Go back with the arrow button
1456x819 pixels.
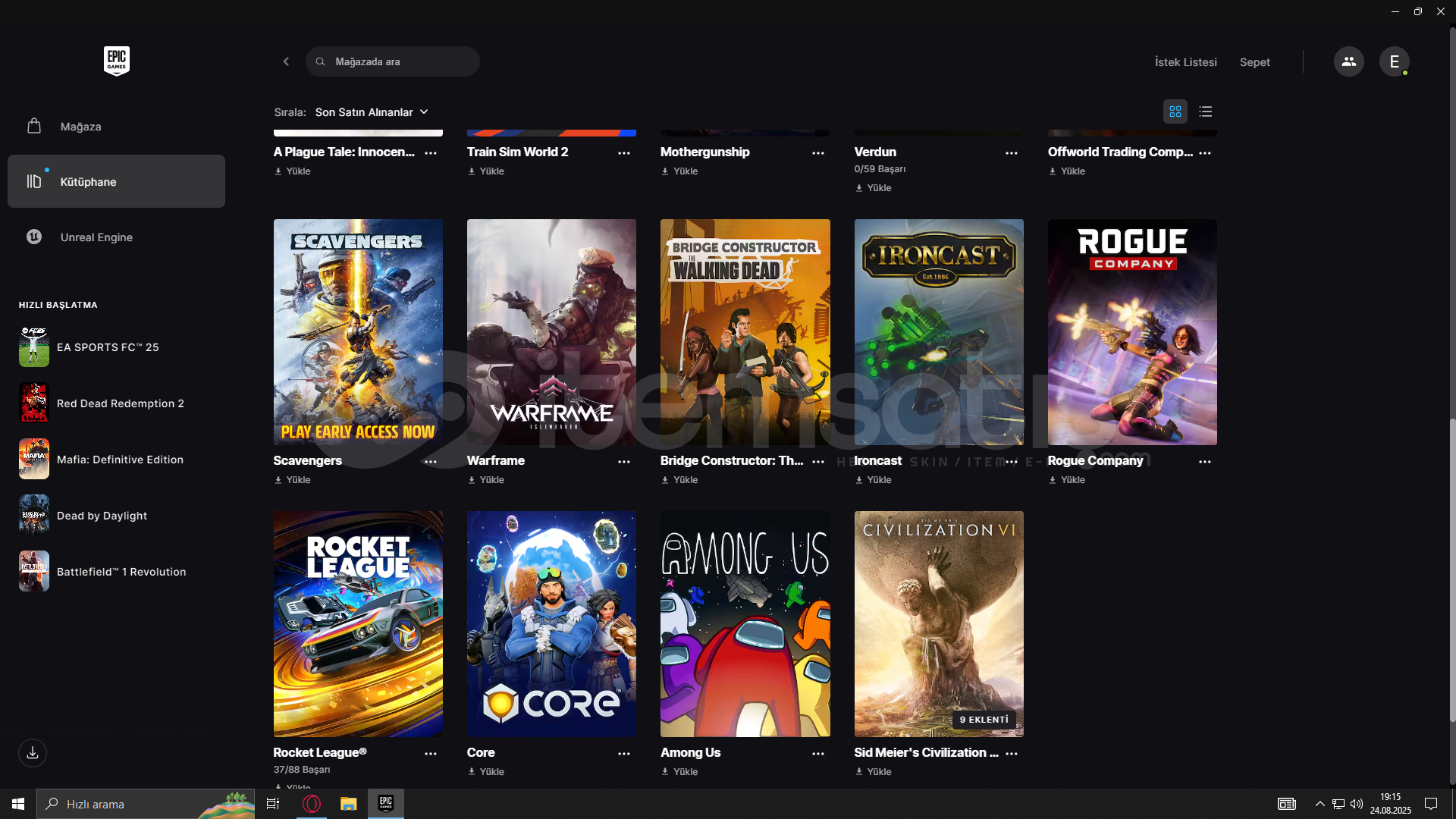click(x=286, y=61)
